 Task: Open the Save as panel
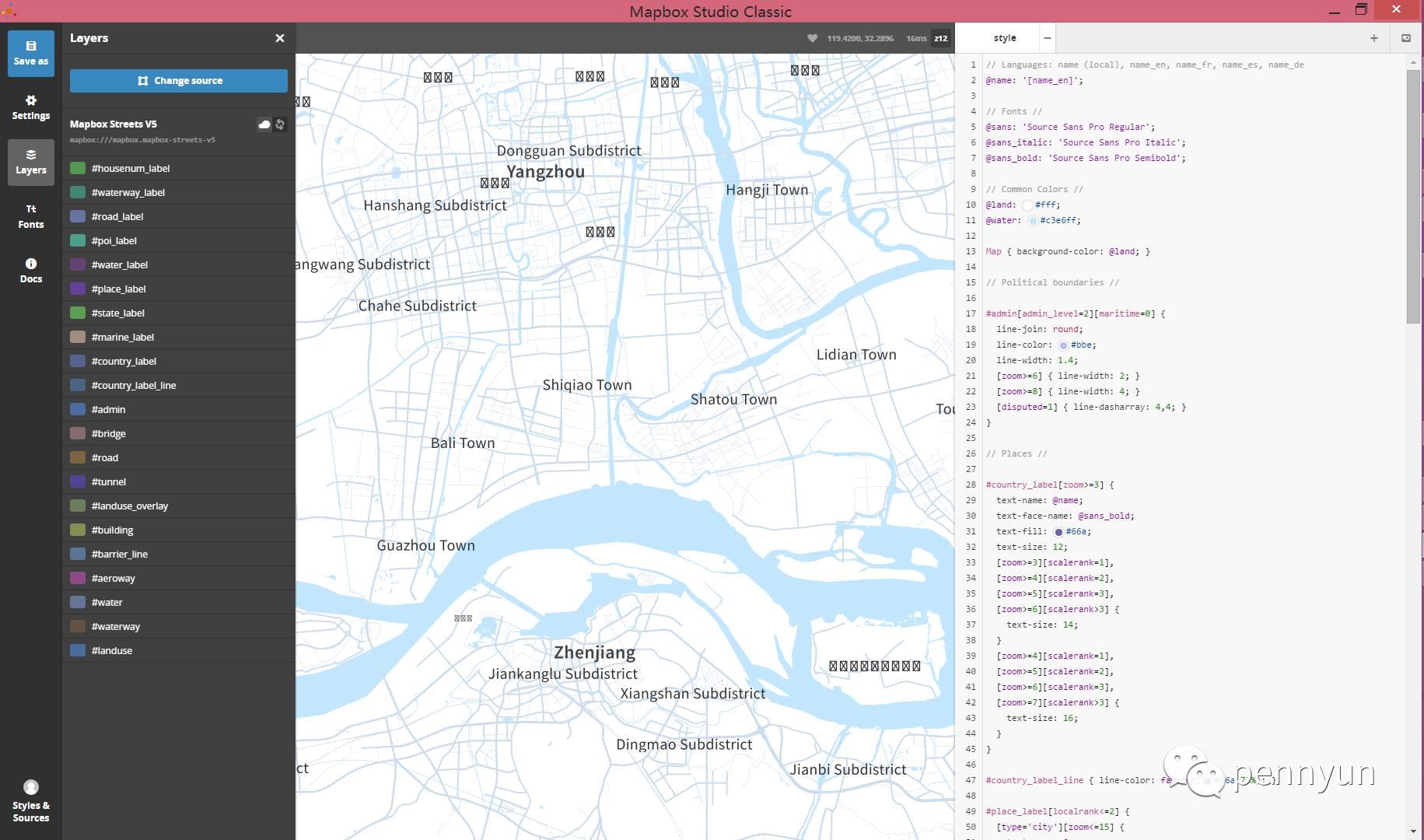(x=30, y=53)
